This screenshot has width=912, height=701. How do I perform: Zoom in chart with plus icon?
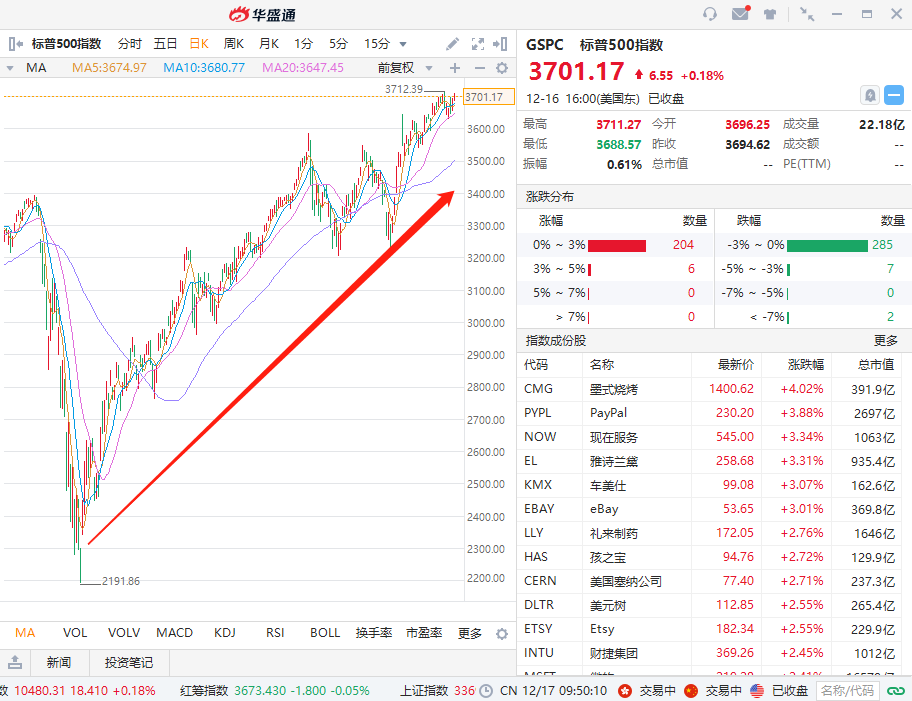[x=455, y=68]
